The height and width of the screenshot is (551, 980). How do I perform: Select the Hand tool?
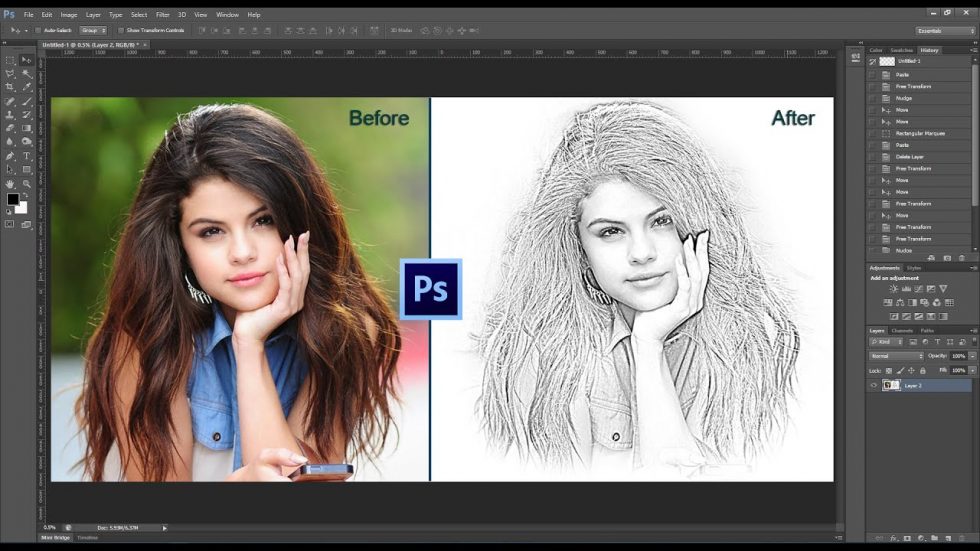[10, 183]
